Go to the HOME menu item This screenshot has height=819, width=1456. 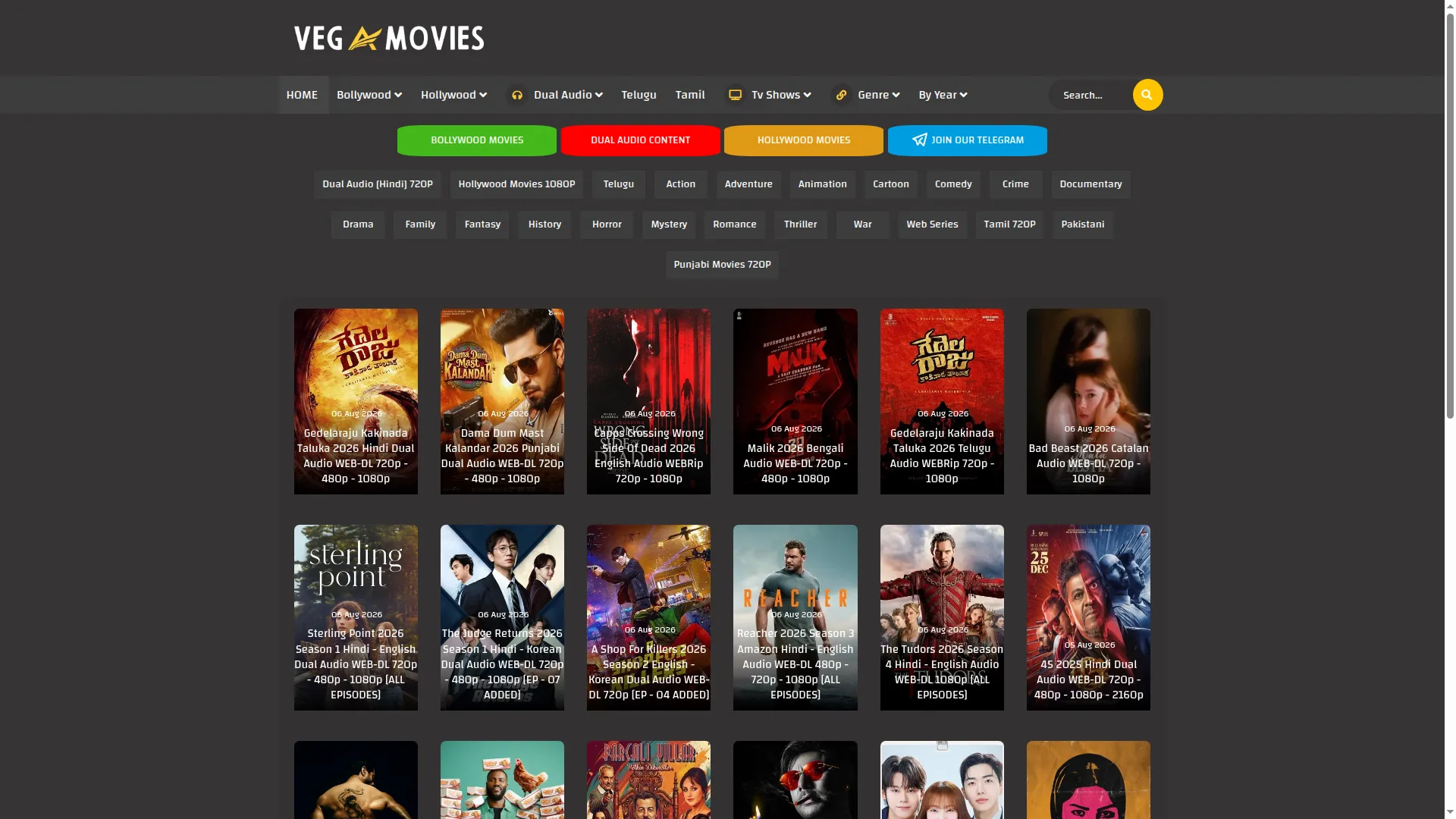point(302,95)
